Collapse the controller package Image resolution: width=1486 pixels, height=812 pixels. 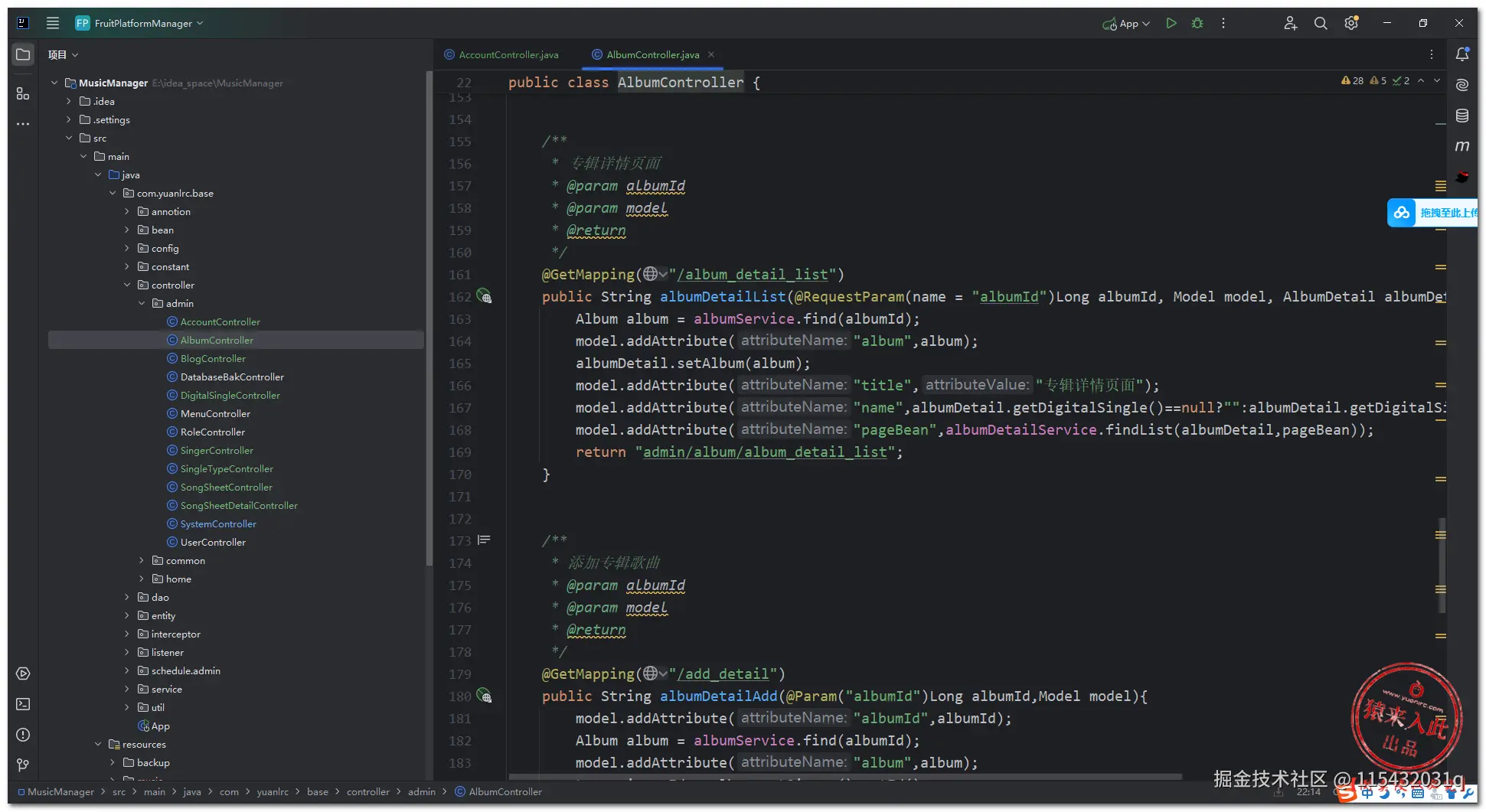pyautogui.click(x=127, y=285)
